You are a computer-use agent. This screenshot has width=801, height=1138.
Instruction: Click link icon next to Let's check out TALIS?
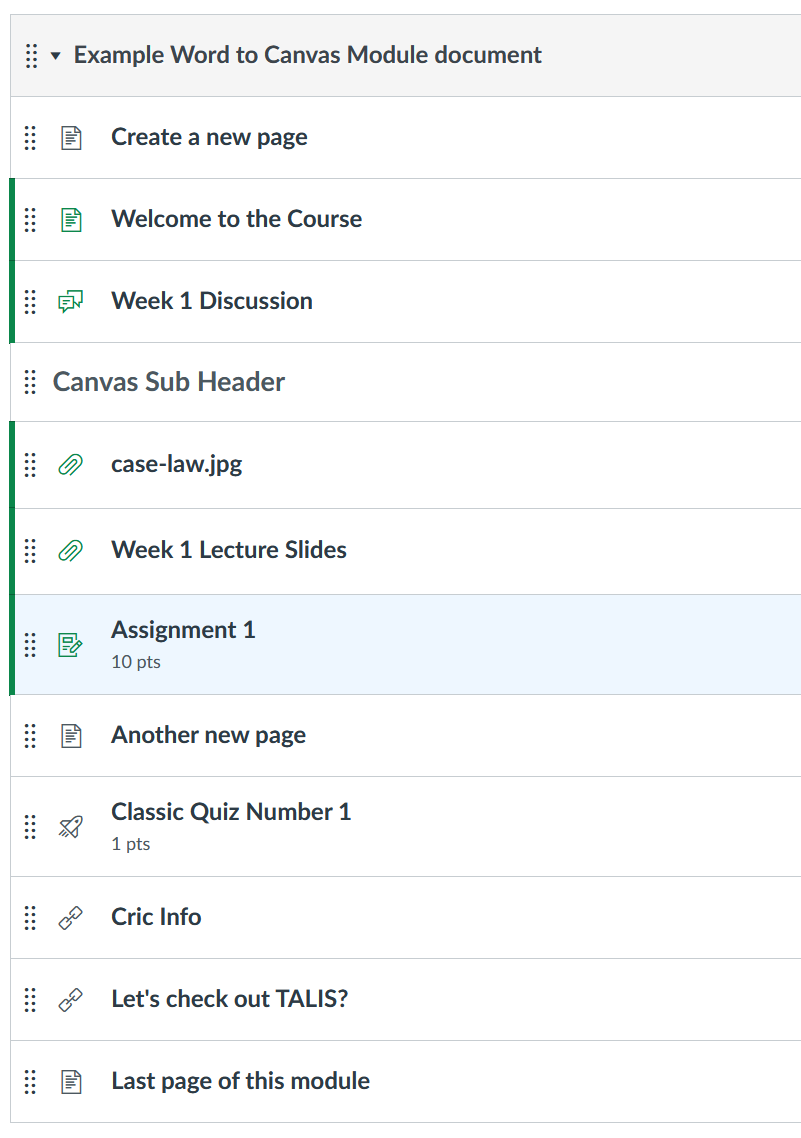pos(70,1000)
